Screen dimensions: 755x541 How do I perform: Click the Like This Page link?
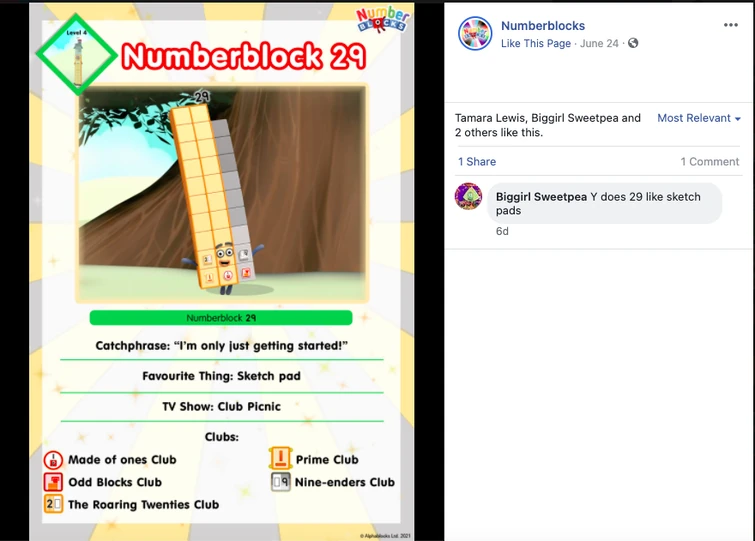coord(535,43)
